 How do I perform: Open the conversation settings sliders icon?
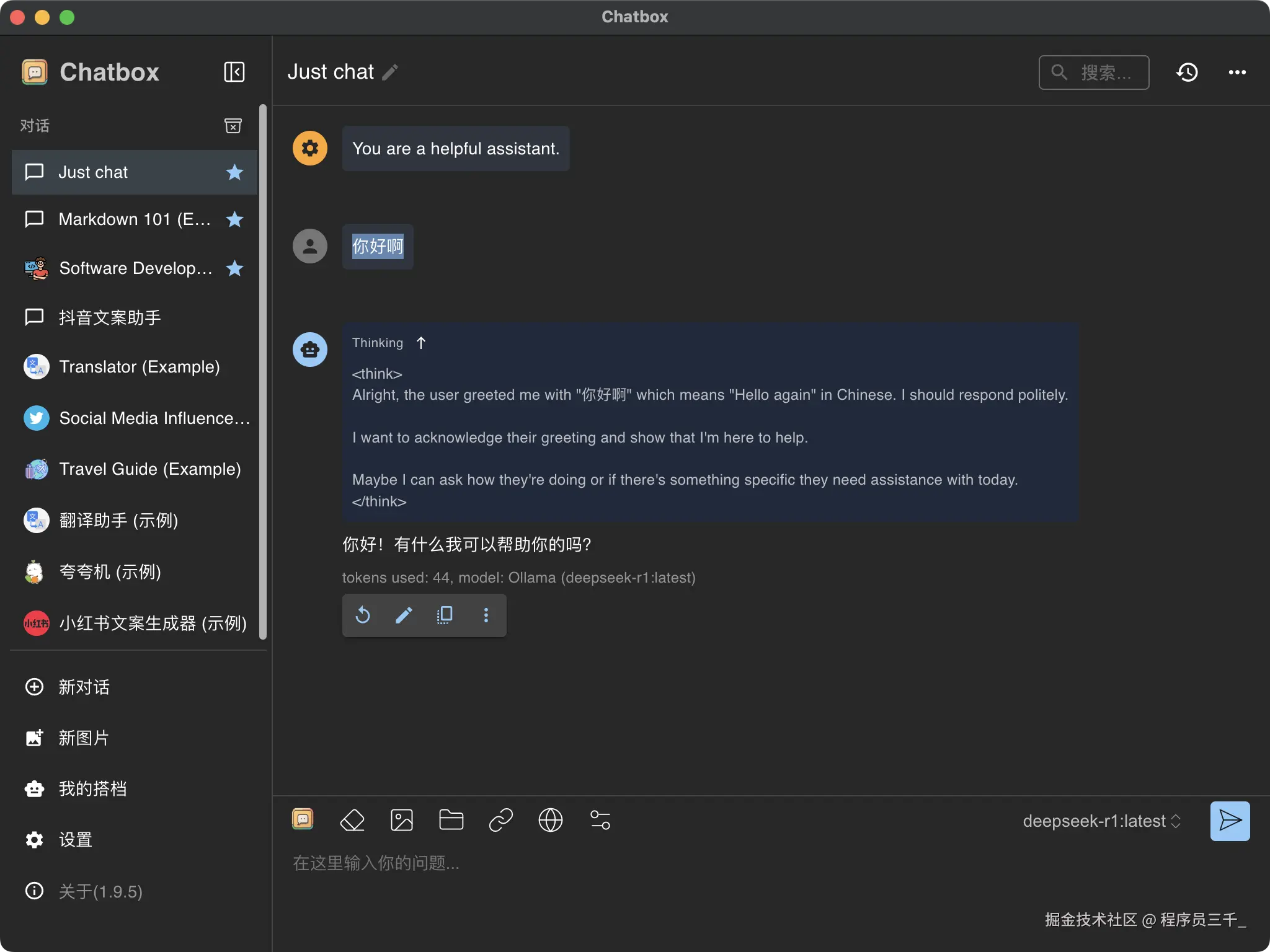coord(600,820)
